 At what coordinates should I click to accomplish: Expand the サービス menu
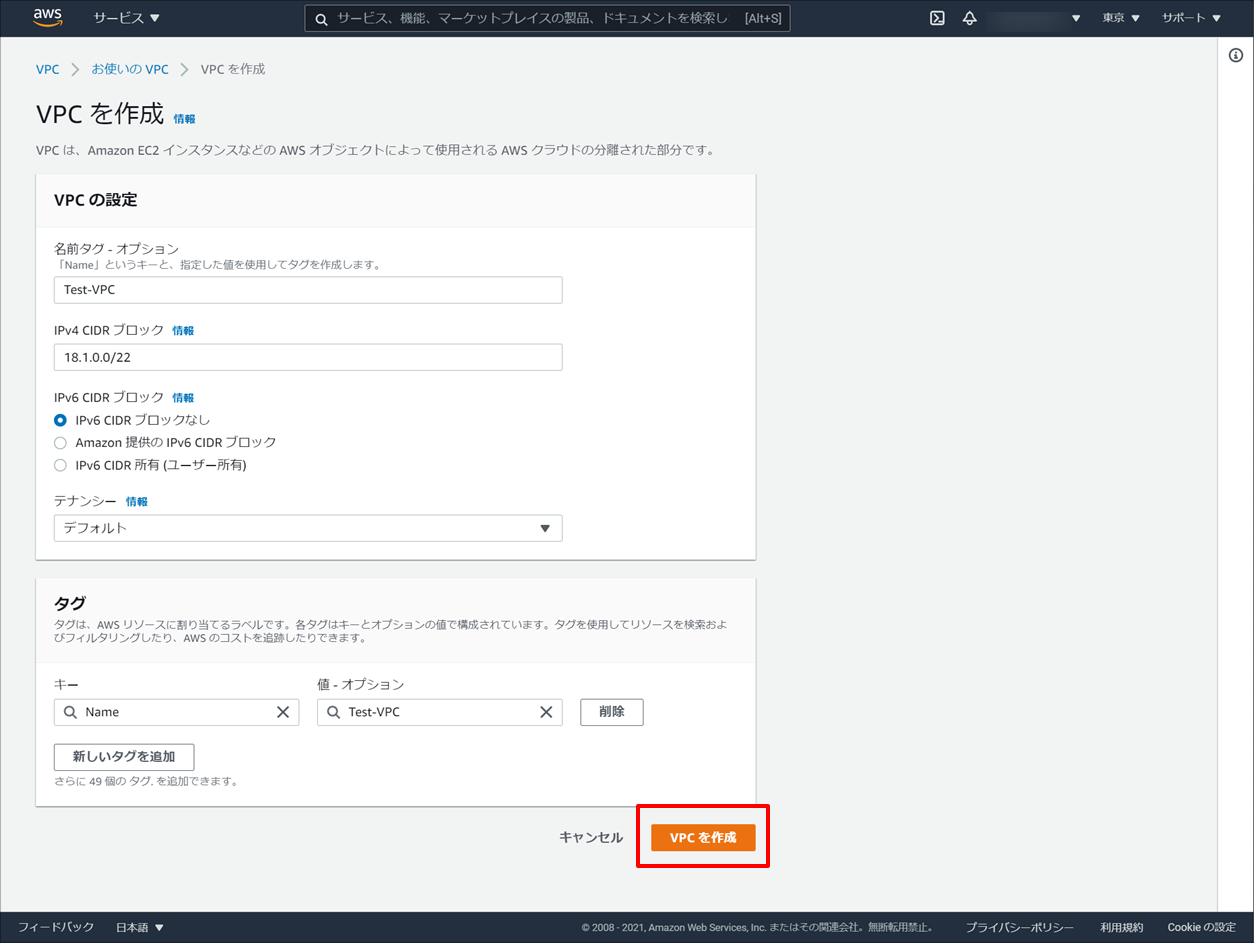pyautogui.click(x=126, y=18)
